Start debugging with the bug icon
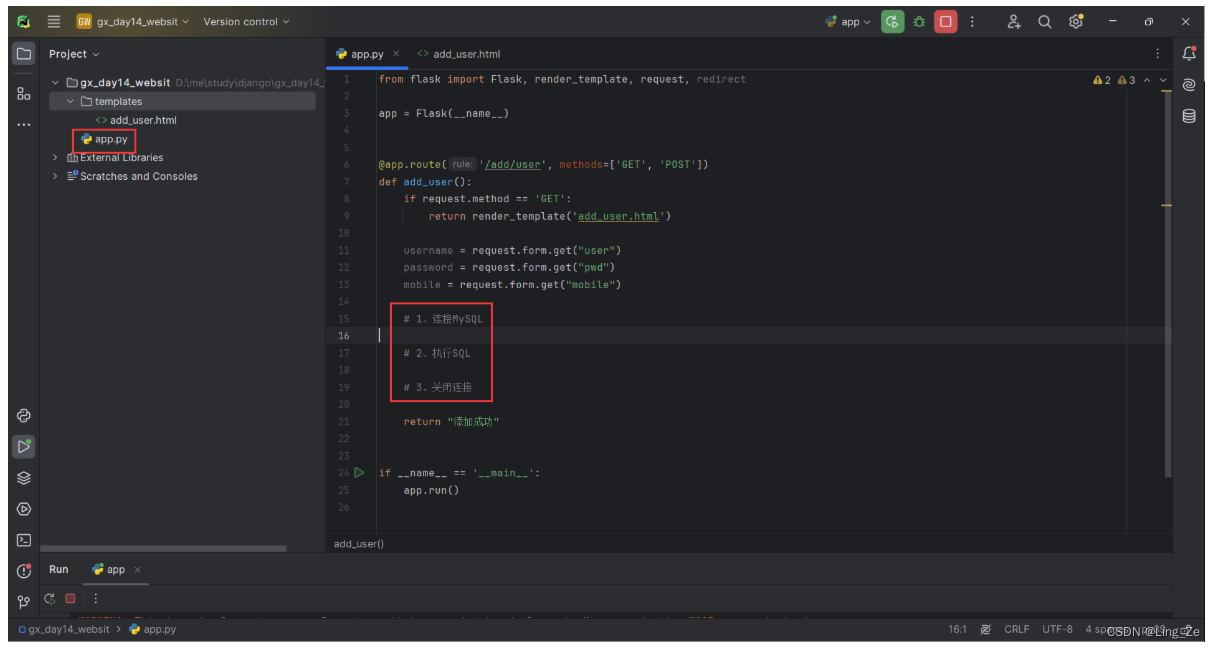This screenshot has height=649, width=1216. [x=919, y=21]
